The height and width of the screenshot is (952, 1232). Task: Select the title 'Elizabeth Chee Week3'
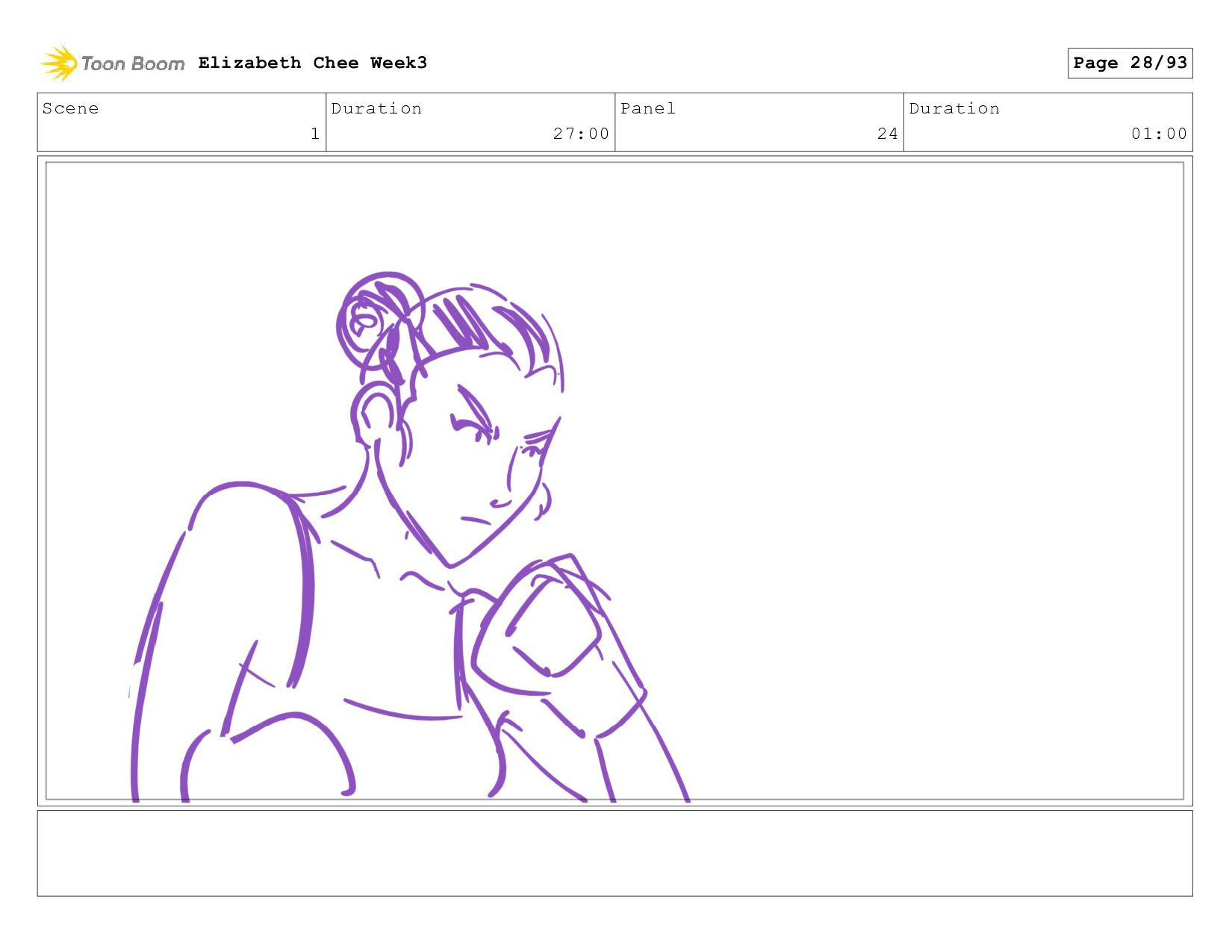[x=313, y=63]
